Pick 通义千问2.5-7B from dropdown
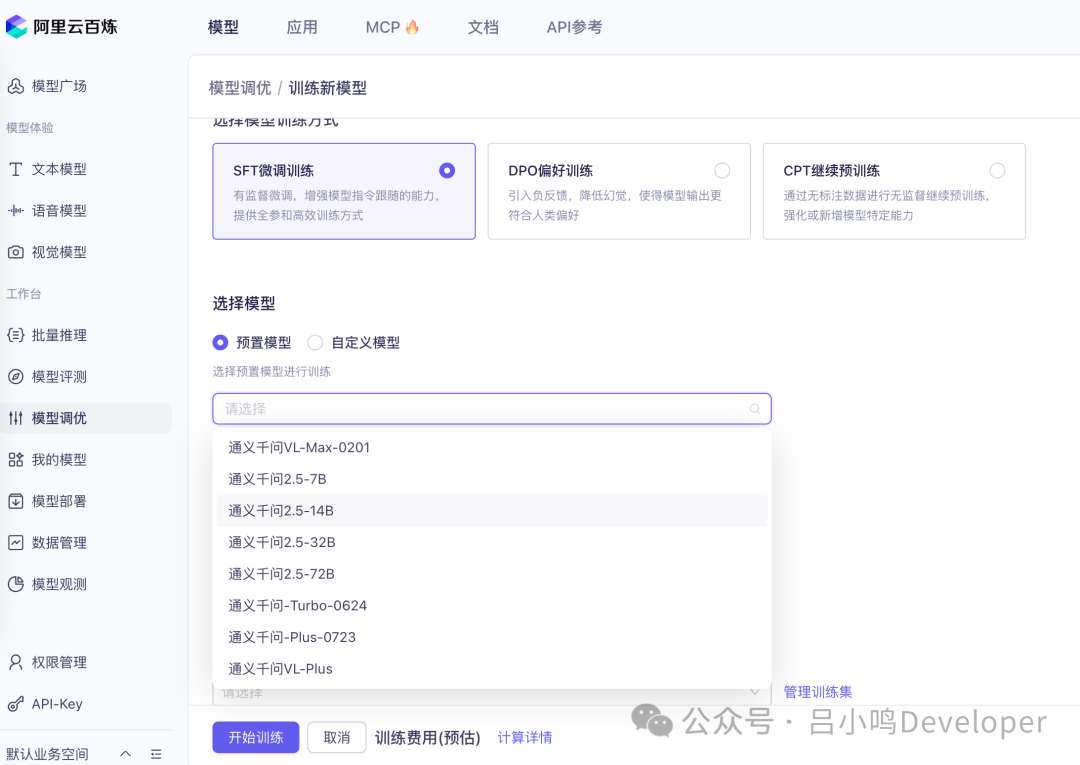1080x765 pixels. (492, 479)
